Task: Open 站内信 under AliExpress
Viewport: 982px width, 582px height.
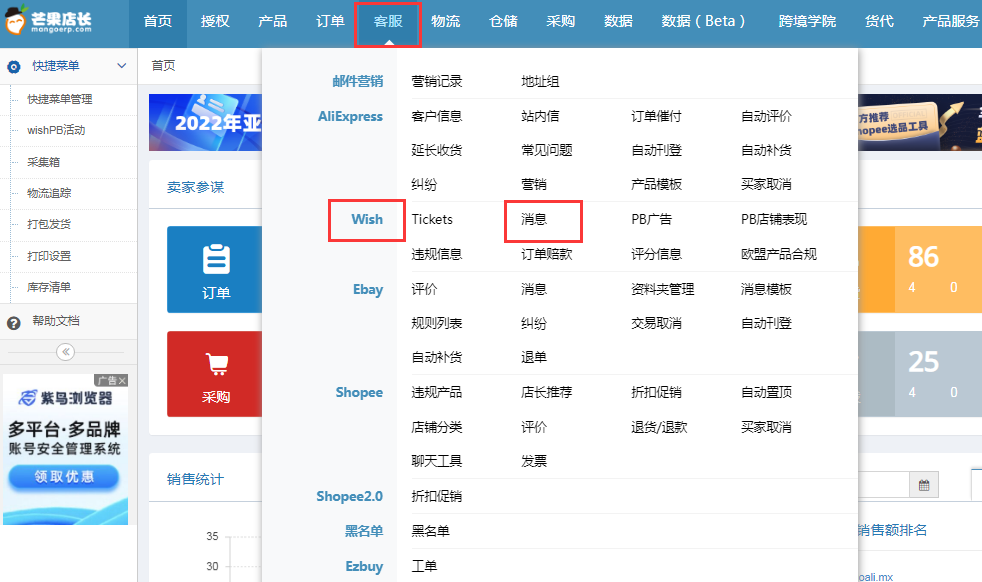Action: (x=540, y=116)
